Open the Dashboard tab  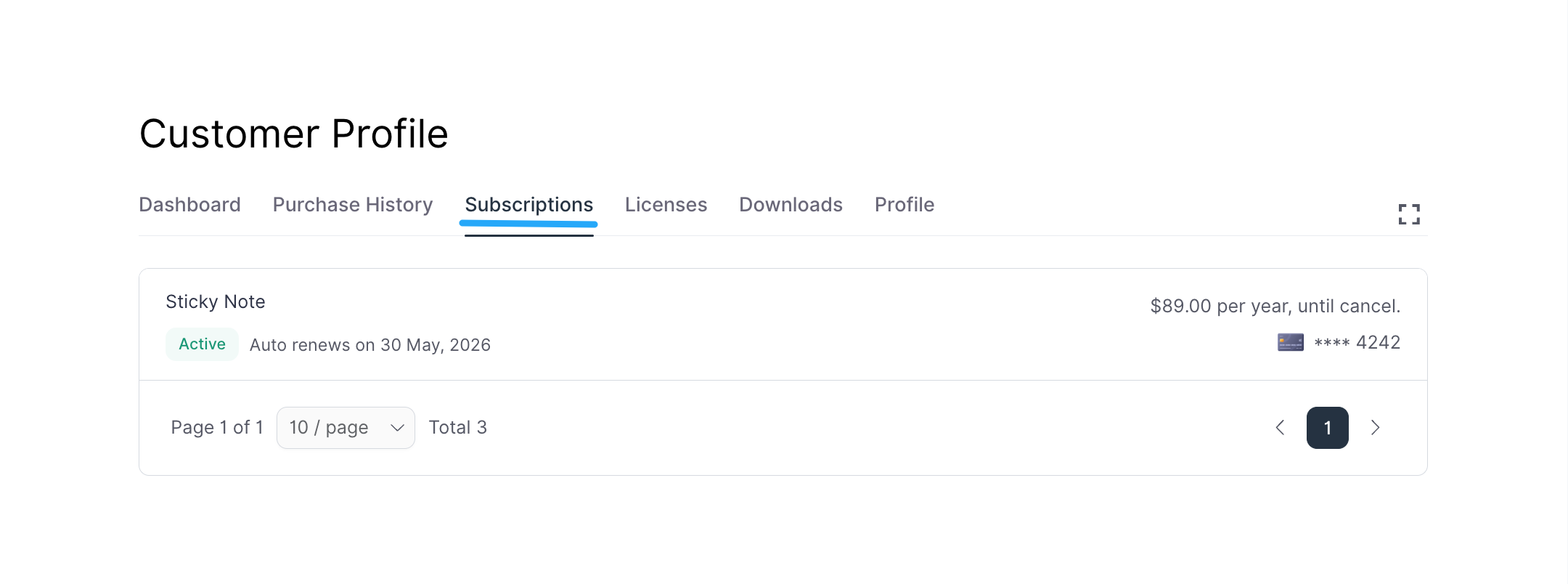(x=189, y=205)
